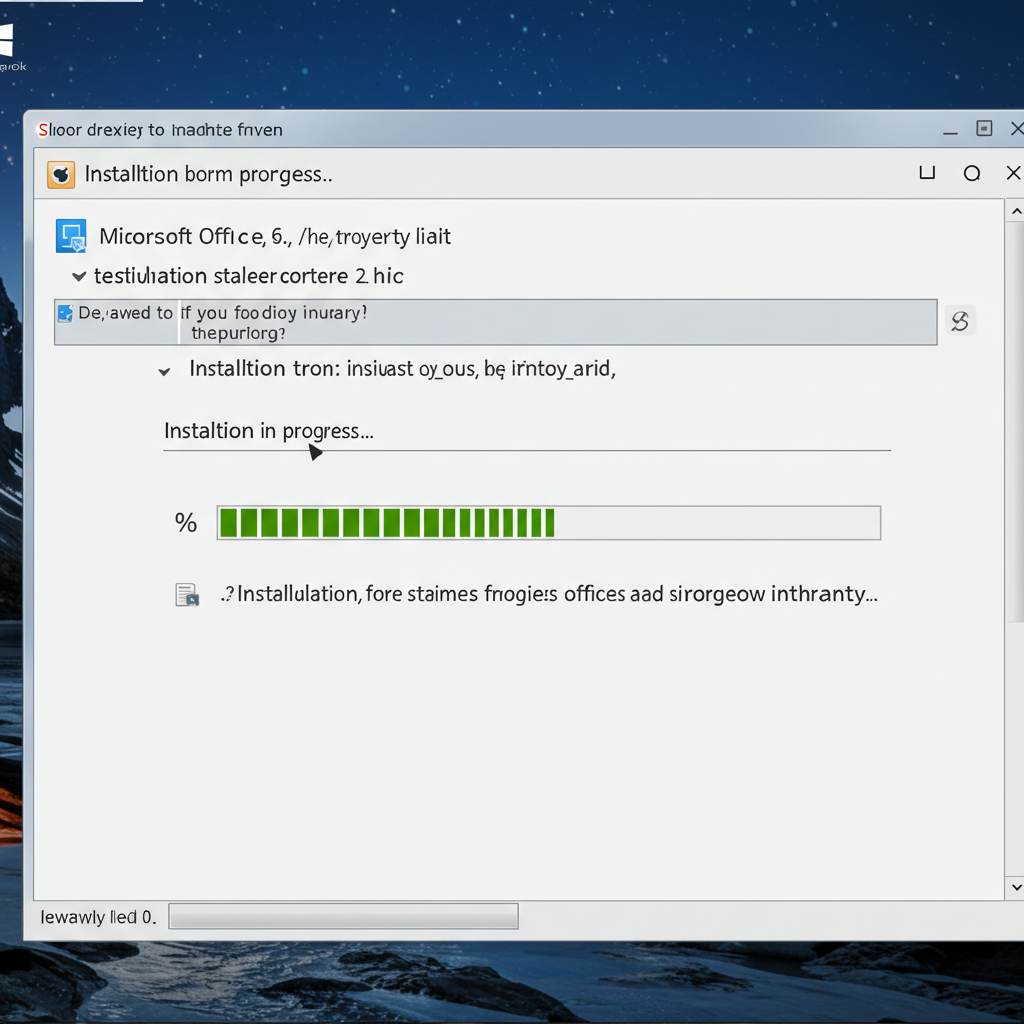Click the green installation progress bar
The width and height of the screenshot is (1024, 1024).
point(549,522)
